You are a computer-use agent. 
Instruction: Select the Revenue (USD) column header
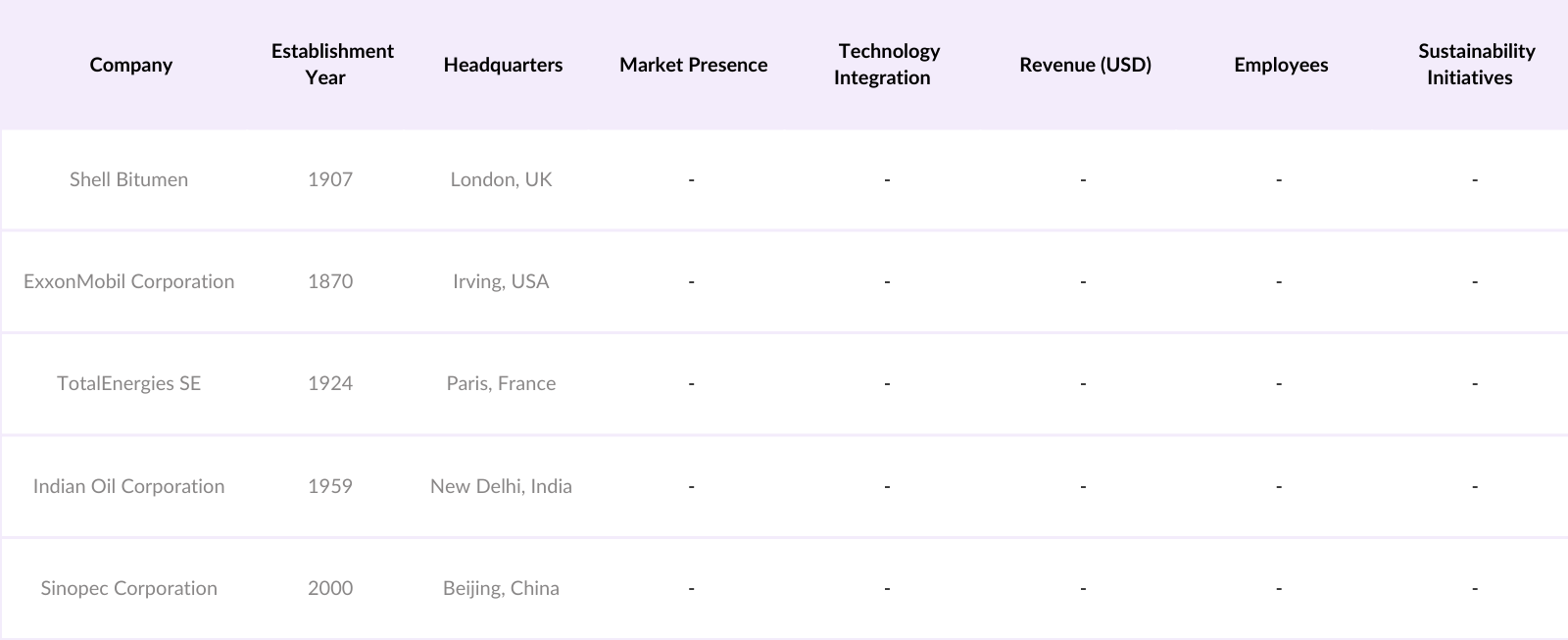pyautogui.click(x=1085, y=65)
